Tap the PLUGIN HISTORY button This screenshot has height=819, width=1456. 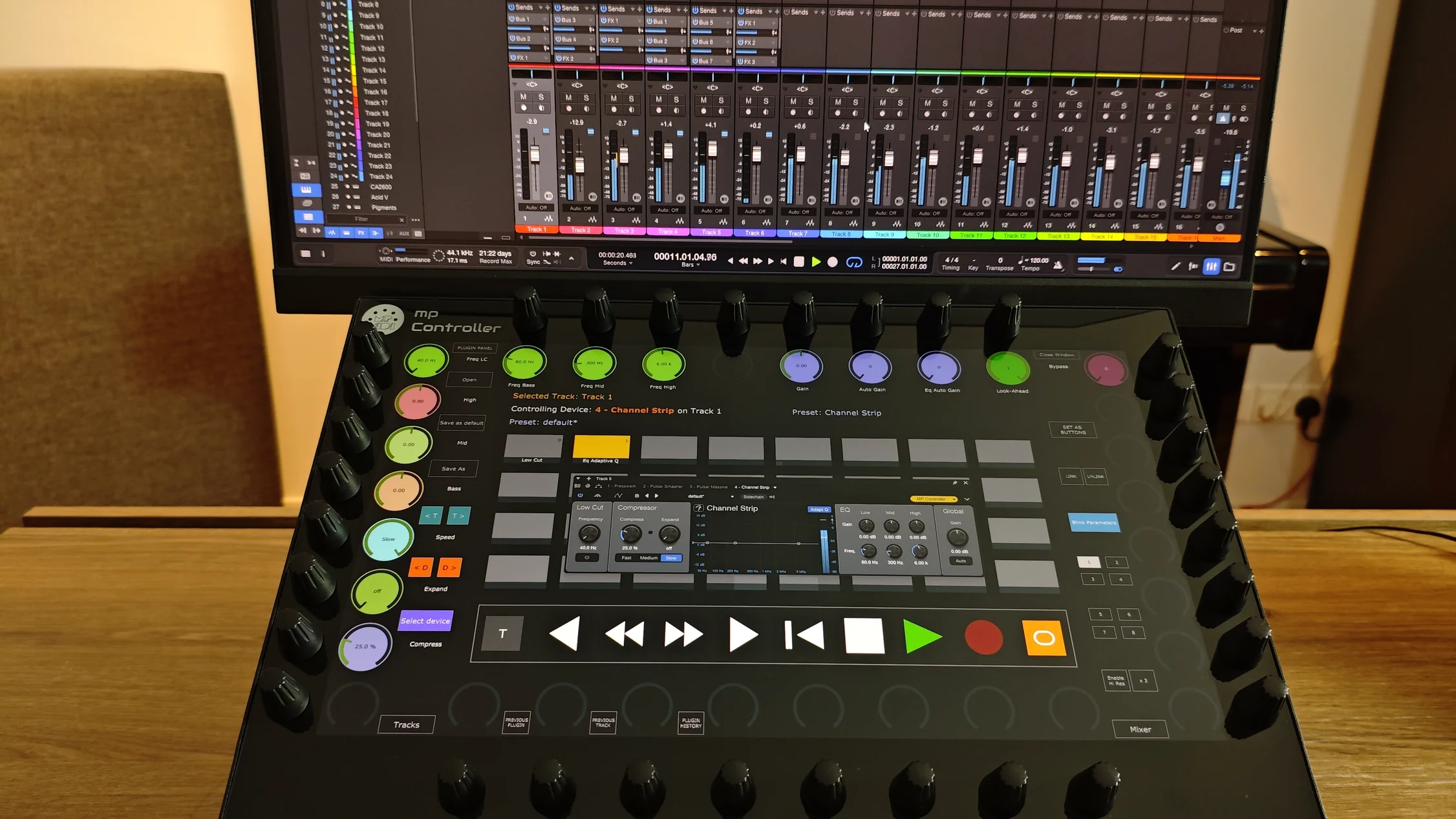(x=691, y=723)
